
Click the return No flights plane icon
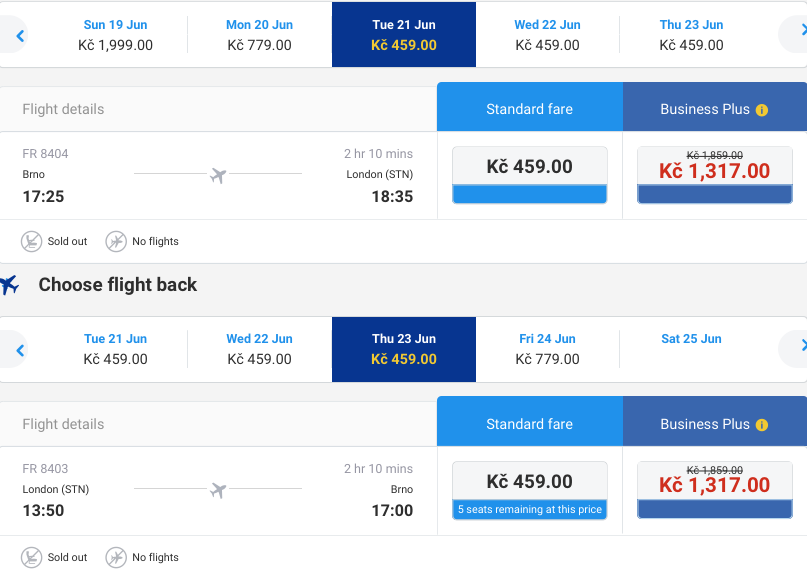point(116,557)
